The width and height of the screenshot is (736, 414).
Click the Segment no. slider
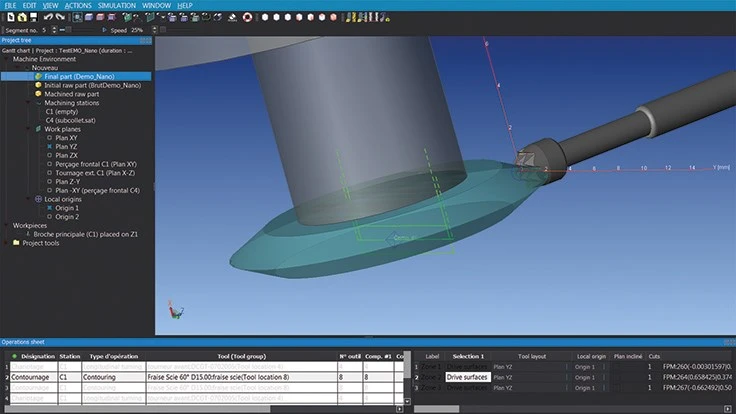[68, 30]
